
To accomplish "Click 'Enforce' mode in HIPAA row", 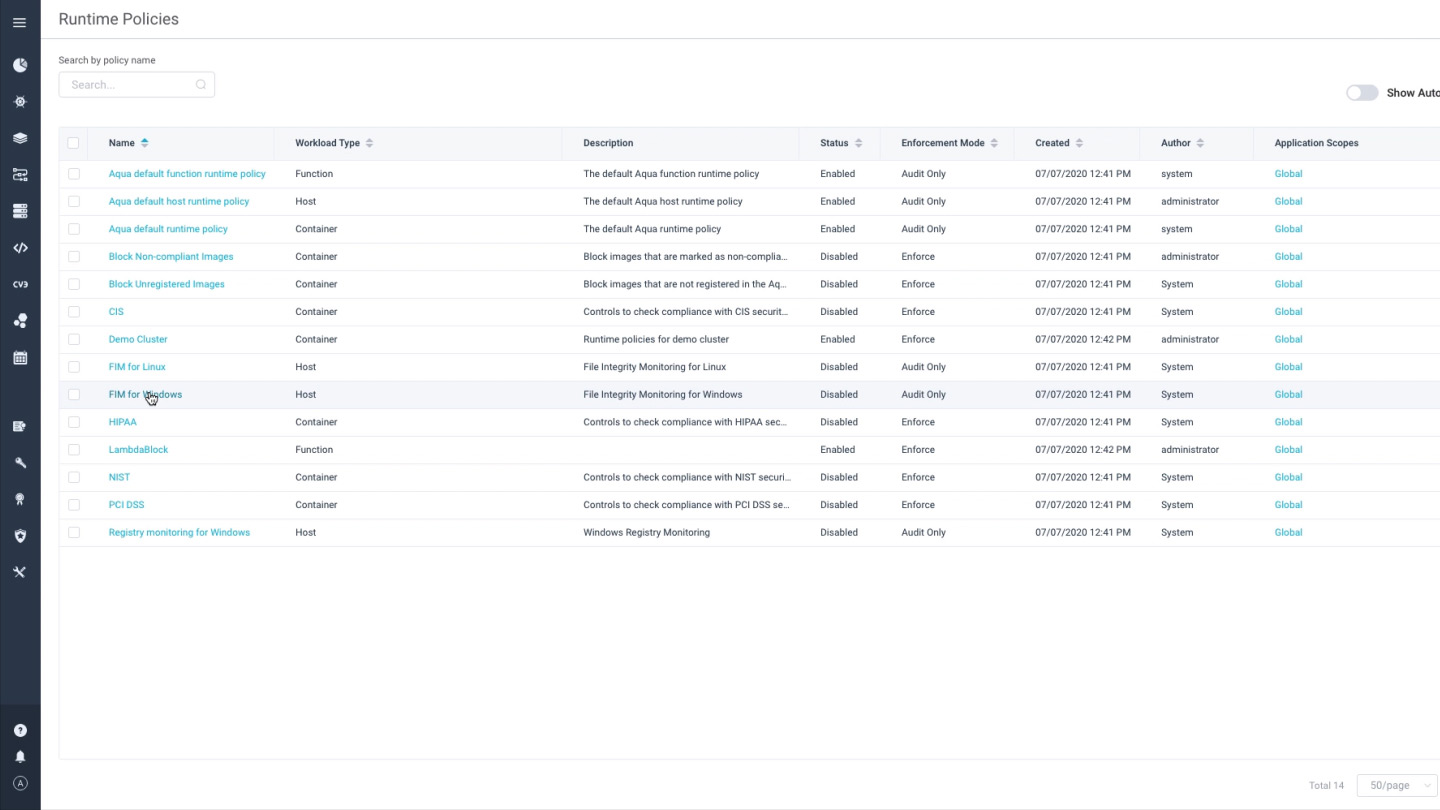I will pyautogui.click(x=918, y=422).
